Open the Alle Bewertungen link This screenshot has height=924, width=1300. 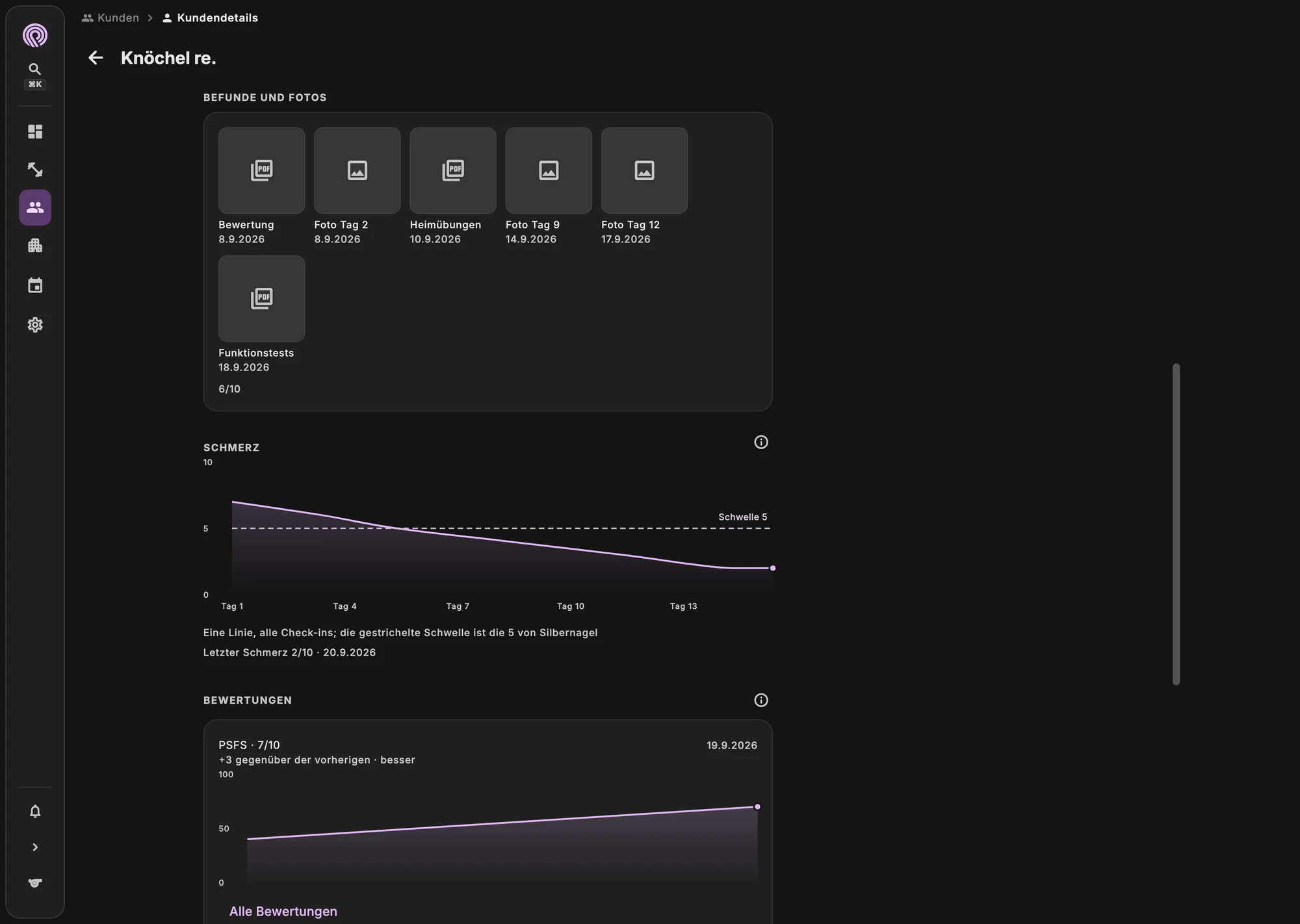(x=283, y=911)
